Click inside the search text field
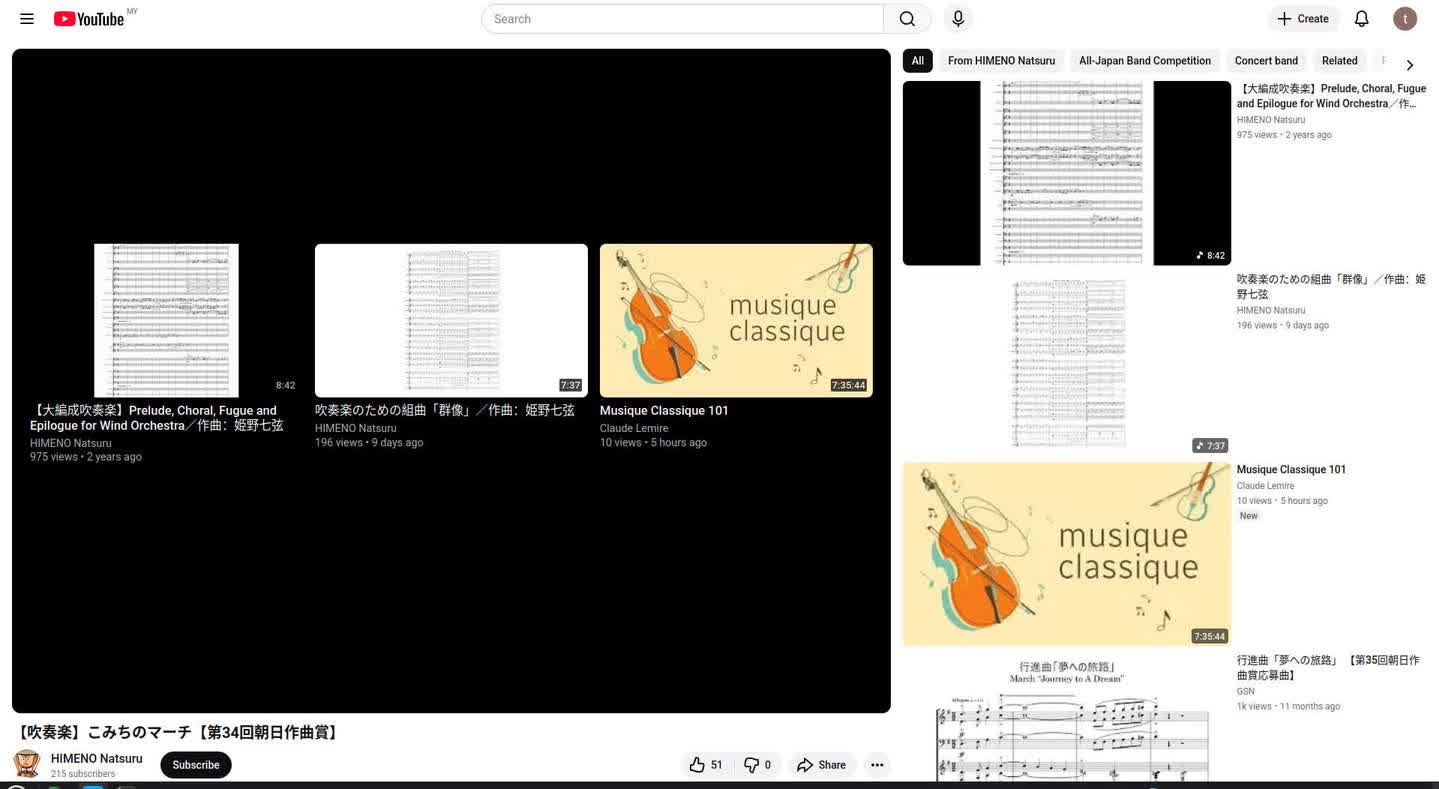This screenshot has height=789, width=1439. point(682,19)
